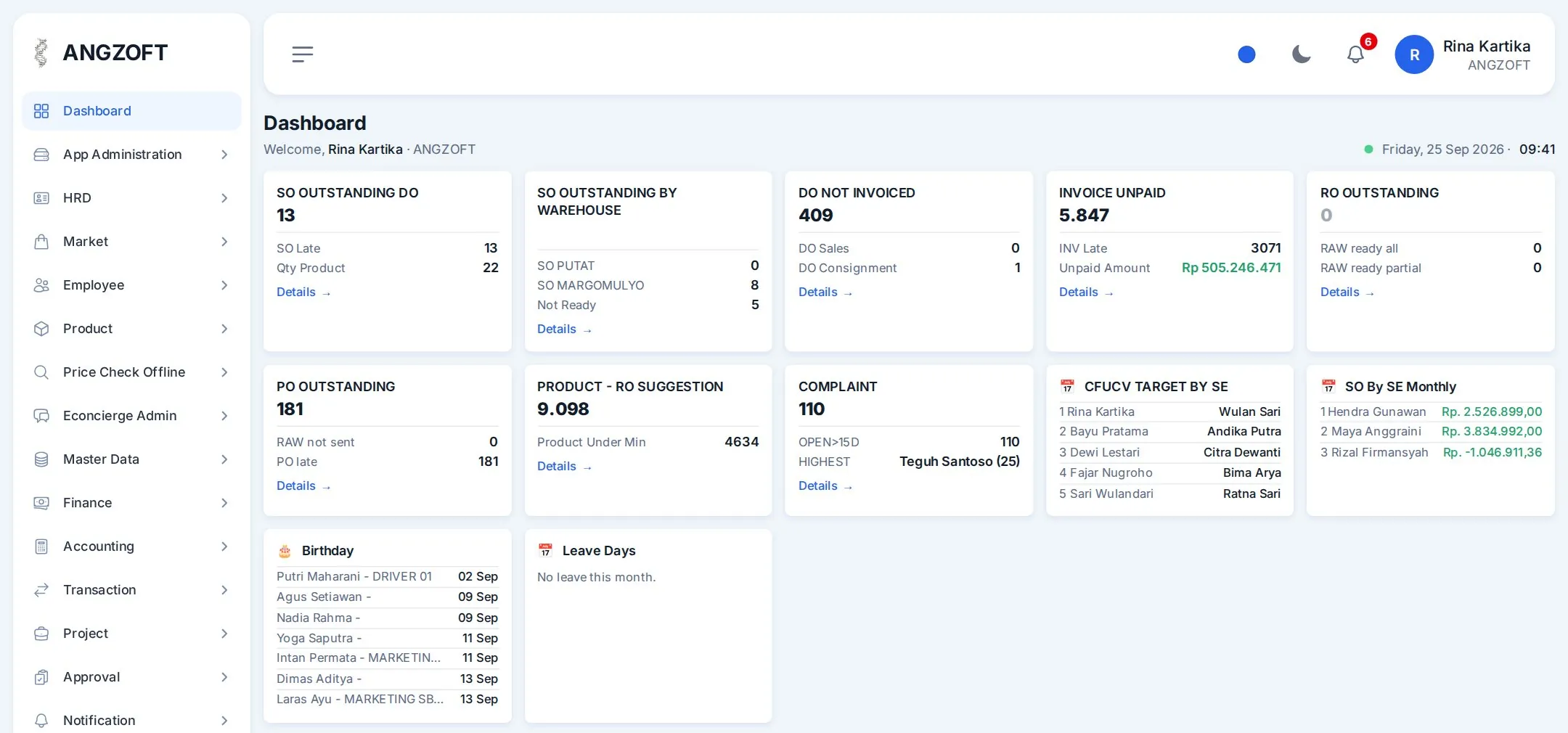This screenshot has height=733, width=1568.
Task: Click the Dashboard grid icon in sidebar
Action: point(41,111)
